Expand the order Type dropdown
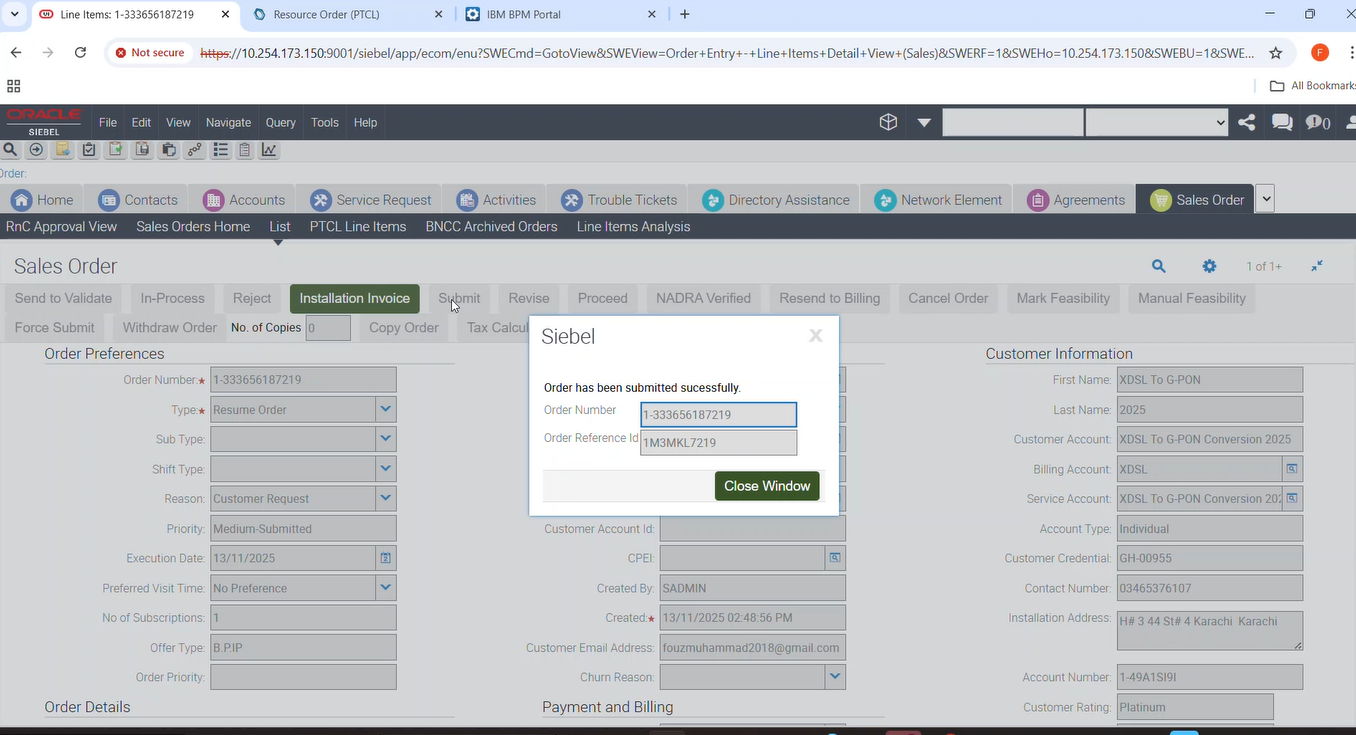The image size is (1356, 735). click(386, 409)
